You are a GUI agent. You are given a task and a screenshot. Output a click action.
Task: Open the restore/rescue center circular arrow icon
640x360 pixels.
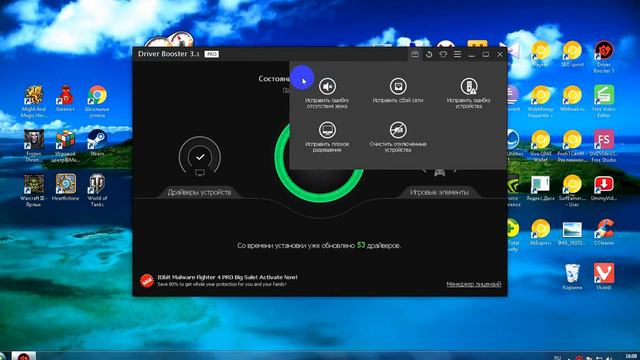[429, 54]
